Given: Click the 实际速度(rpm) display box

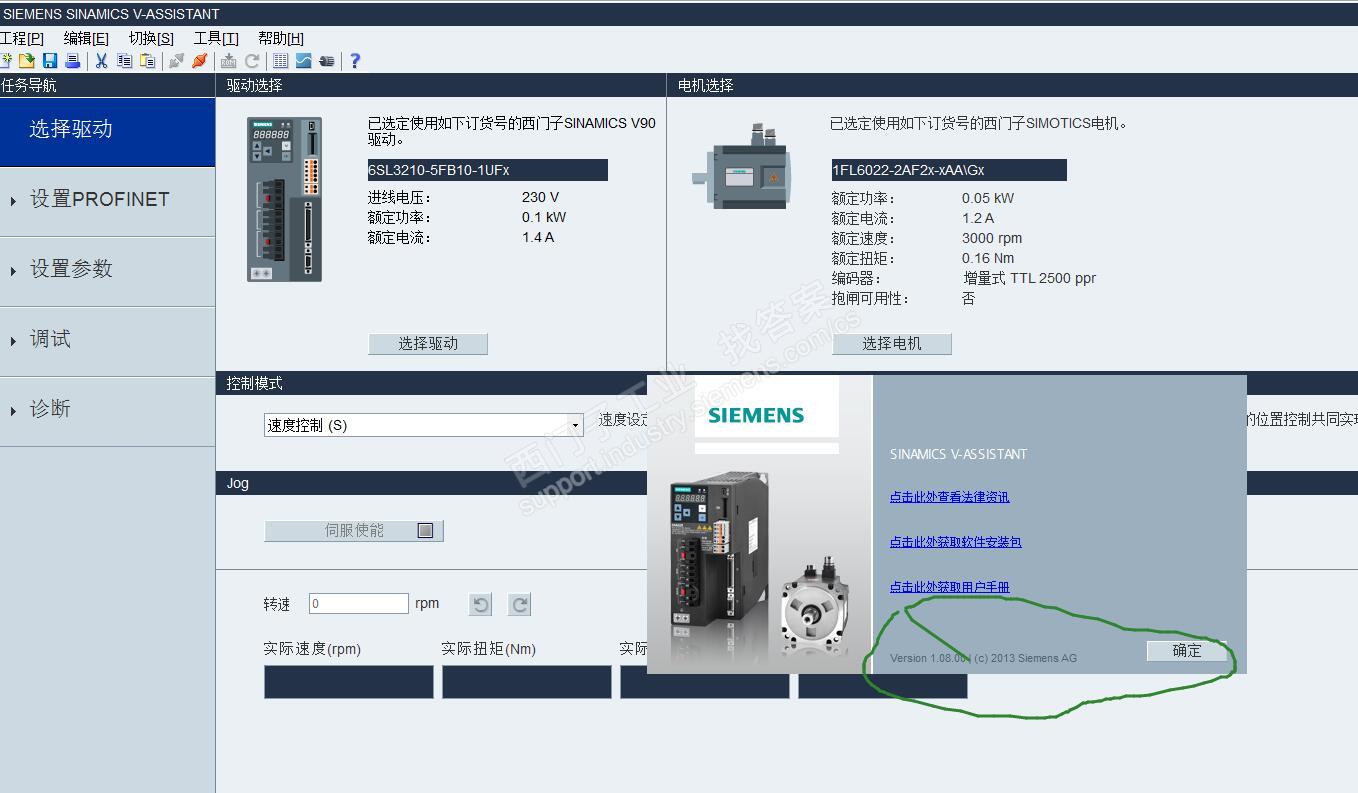Looking at the screenshot, I should [x=349, y=682].
